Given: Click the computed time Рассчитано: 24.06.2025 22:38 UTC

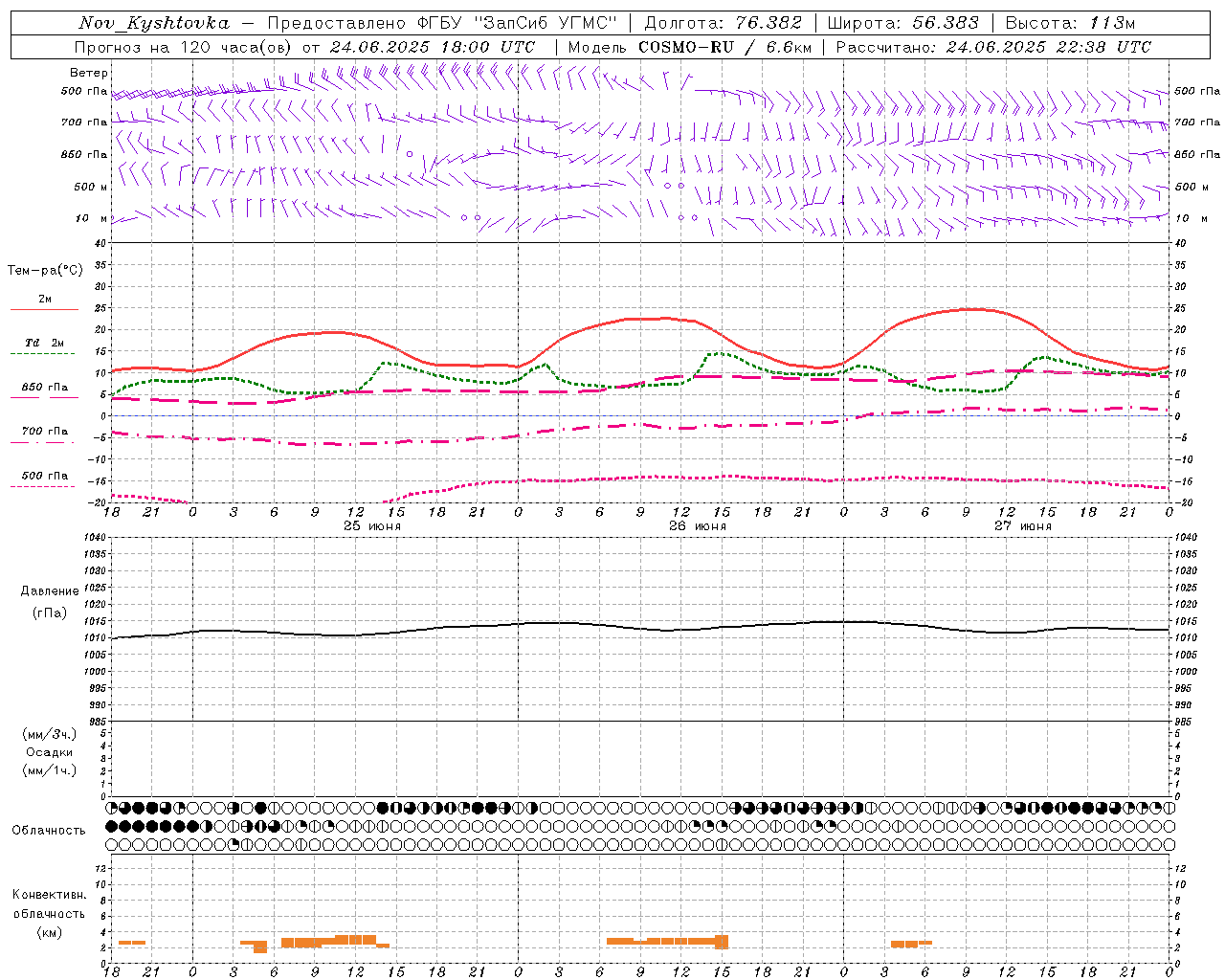Looking at the screenshot, I should (x=993, y=47).
